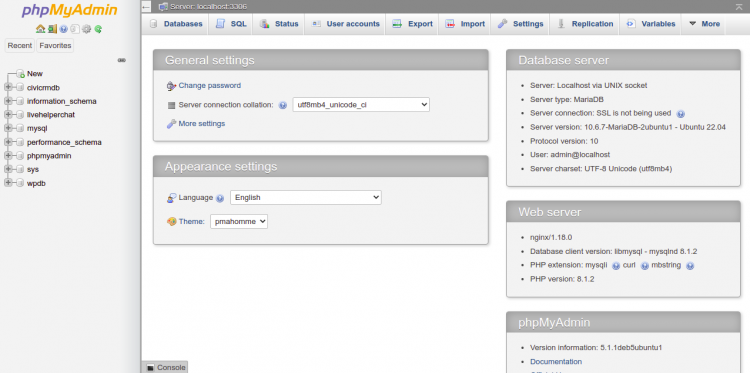Open the Language dropdown showing English
This screenshot has width=750, height=373.
point(306,197)
